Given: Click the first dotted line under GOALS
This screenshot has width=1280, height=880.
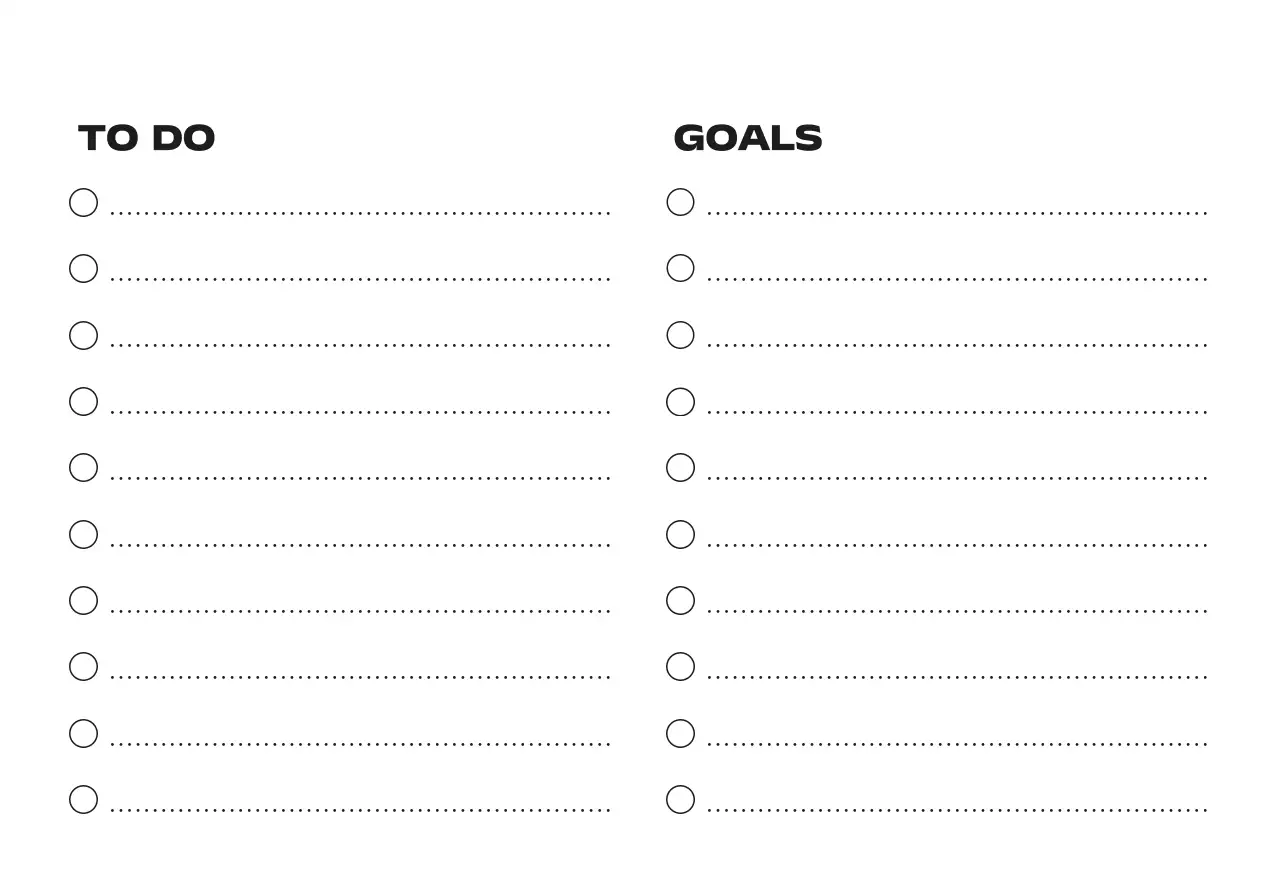Looking at the screenshot, I should [957, 212].
